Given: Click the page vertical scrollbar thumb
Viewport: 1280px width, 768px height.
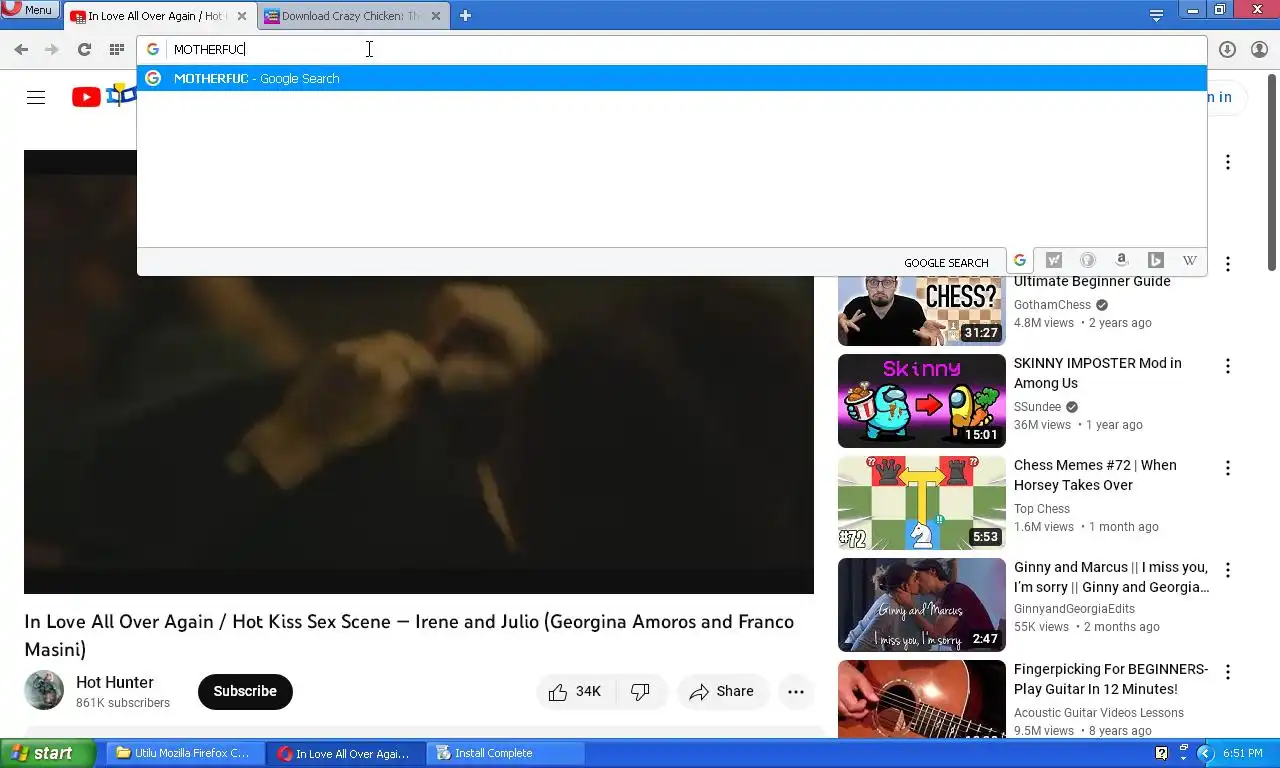Looking at the screenshot, I should coord(1272,170).
